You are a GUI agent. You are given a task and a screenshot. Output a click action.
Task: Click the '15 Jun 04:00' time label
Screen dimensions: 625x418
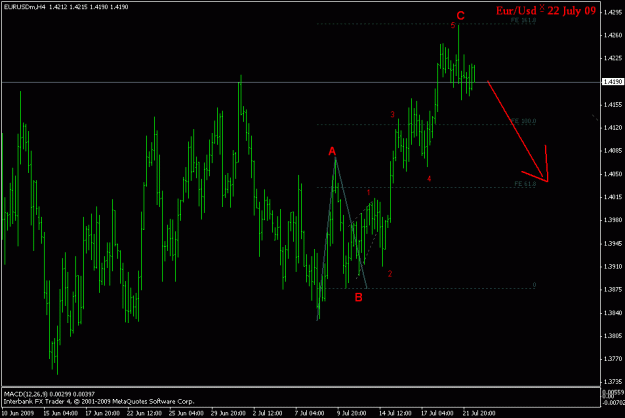tap(61, 413)
